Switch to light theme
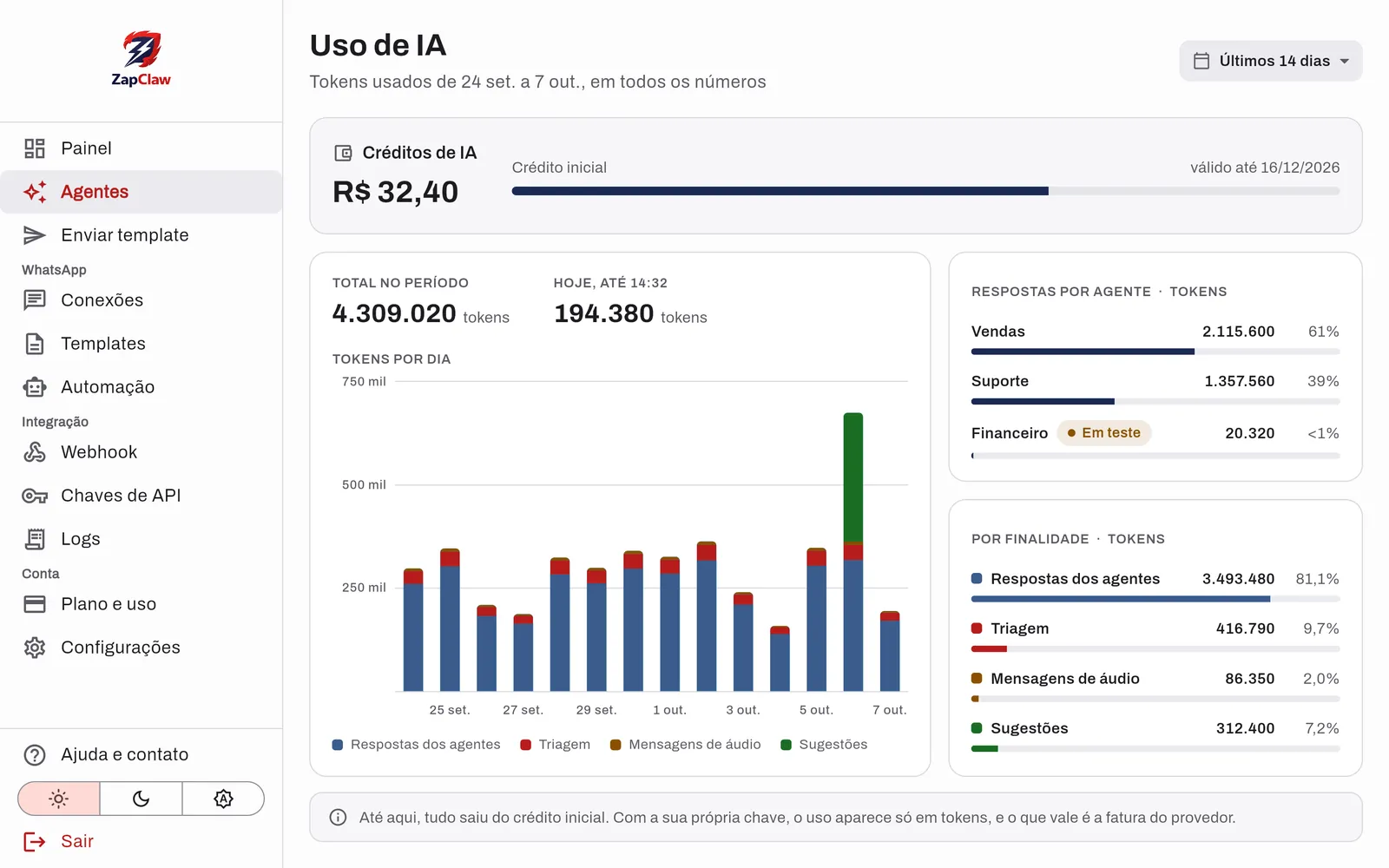This screenshot has width=1389, height=868. click(x=59, y=799)
